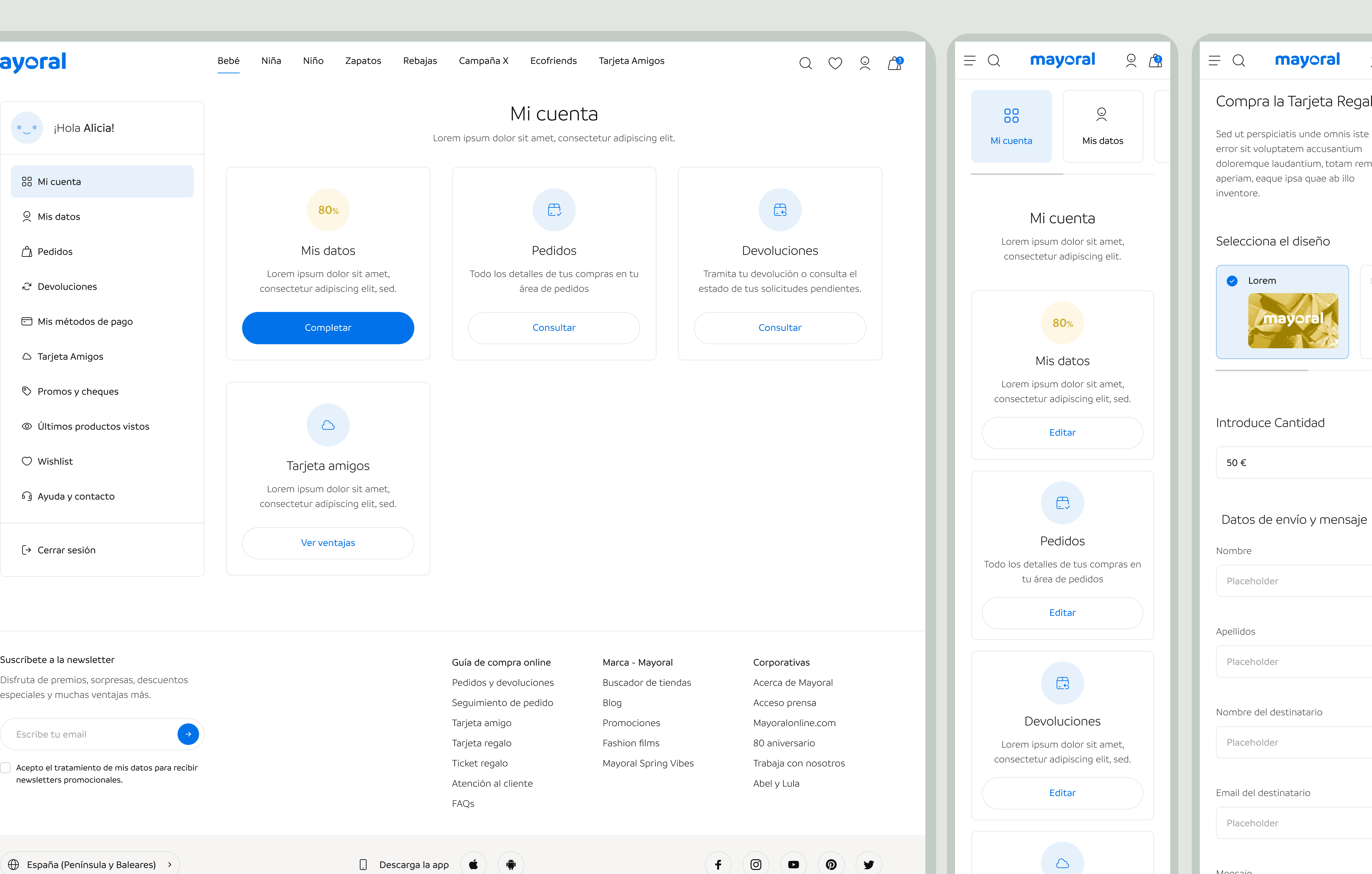The image size is (1372, 874).
Task: Open wishlist heart icon in header
Action: pos(835,63)
